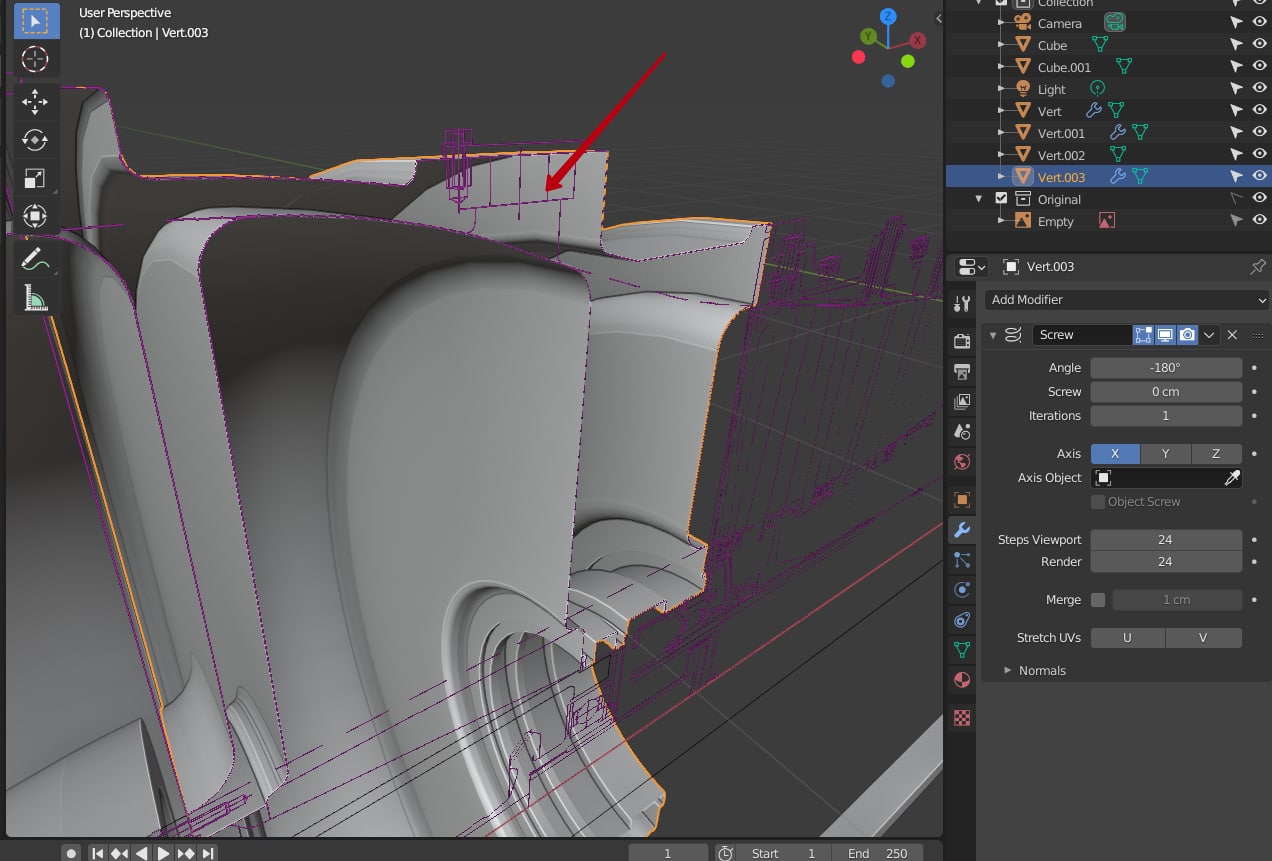Set screw axis to Y

pos(1165,454)
